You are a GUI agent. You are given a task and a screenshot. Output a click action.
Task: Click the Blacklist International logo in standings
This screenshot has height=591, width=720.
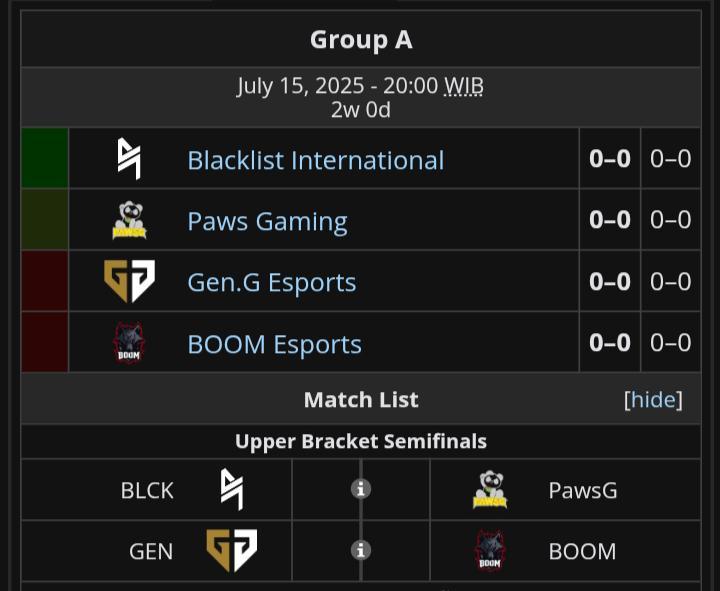pyautogui.click(x=129, y=158)
